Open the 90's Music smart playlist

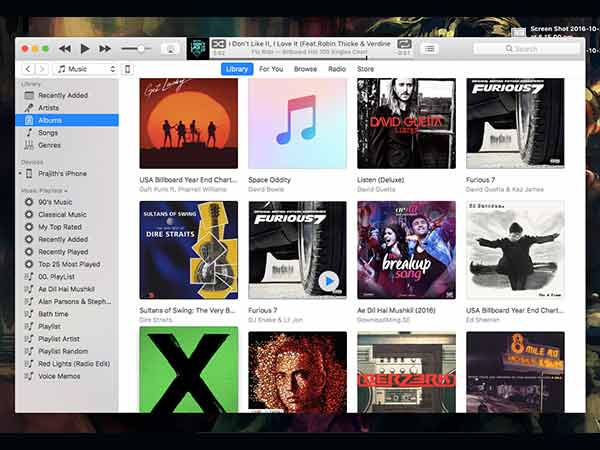(67, 202)
